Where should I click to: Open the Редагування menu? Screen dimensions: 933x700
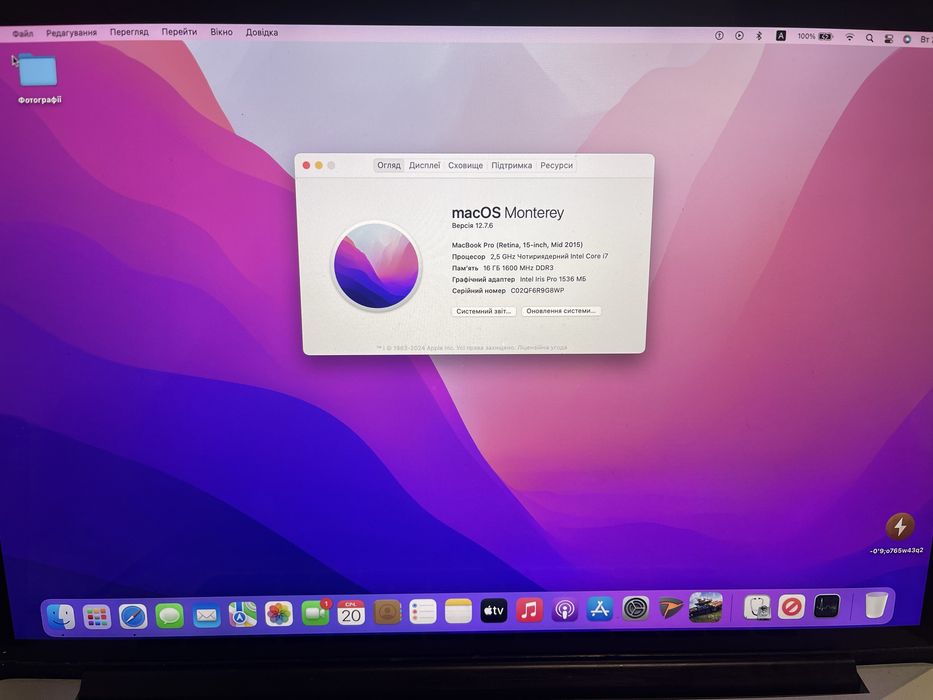click(x=71, y=33)
